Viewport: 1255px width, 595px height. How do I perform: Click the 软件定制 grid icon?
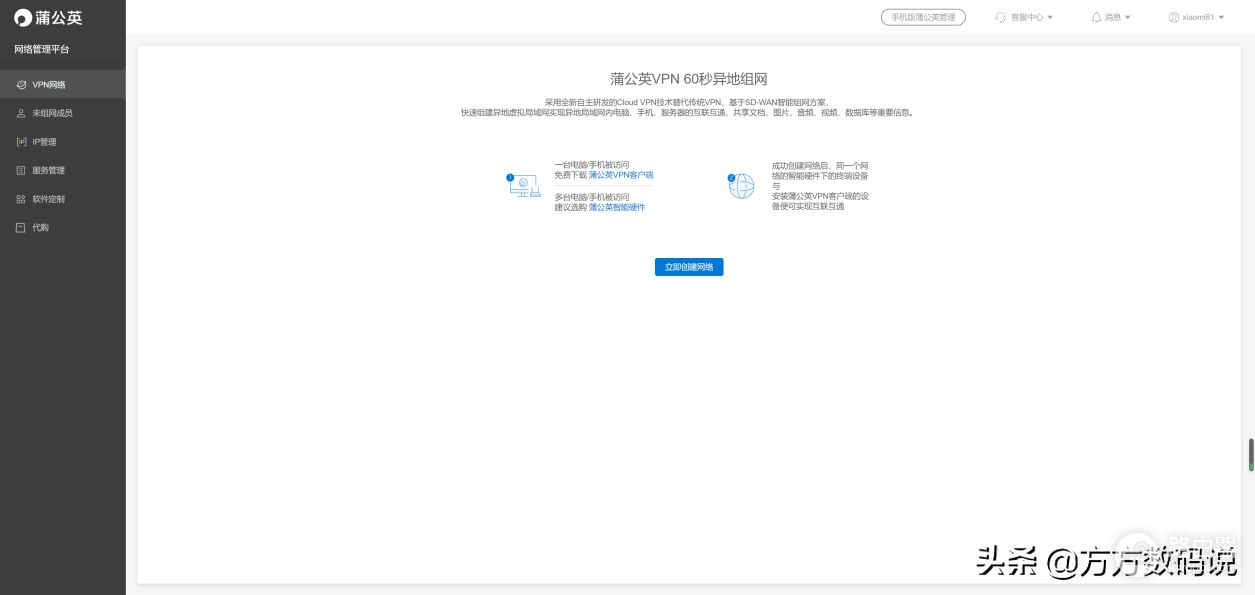21,199
